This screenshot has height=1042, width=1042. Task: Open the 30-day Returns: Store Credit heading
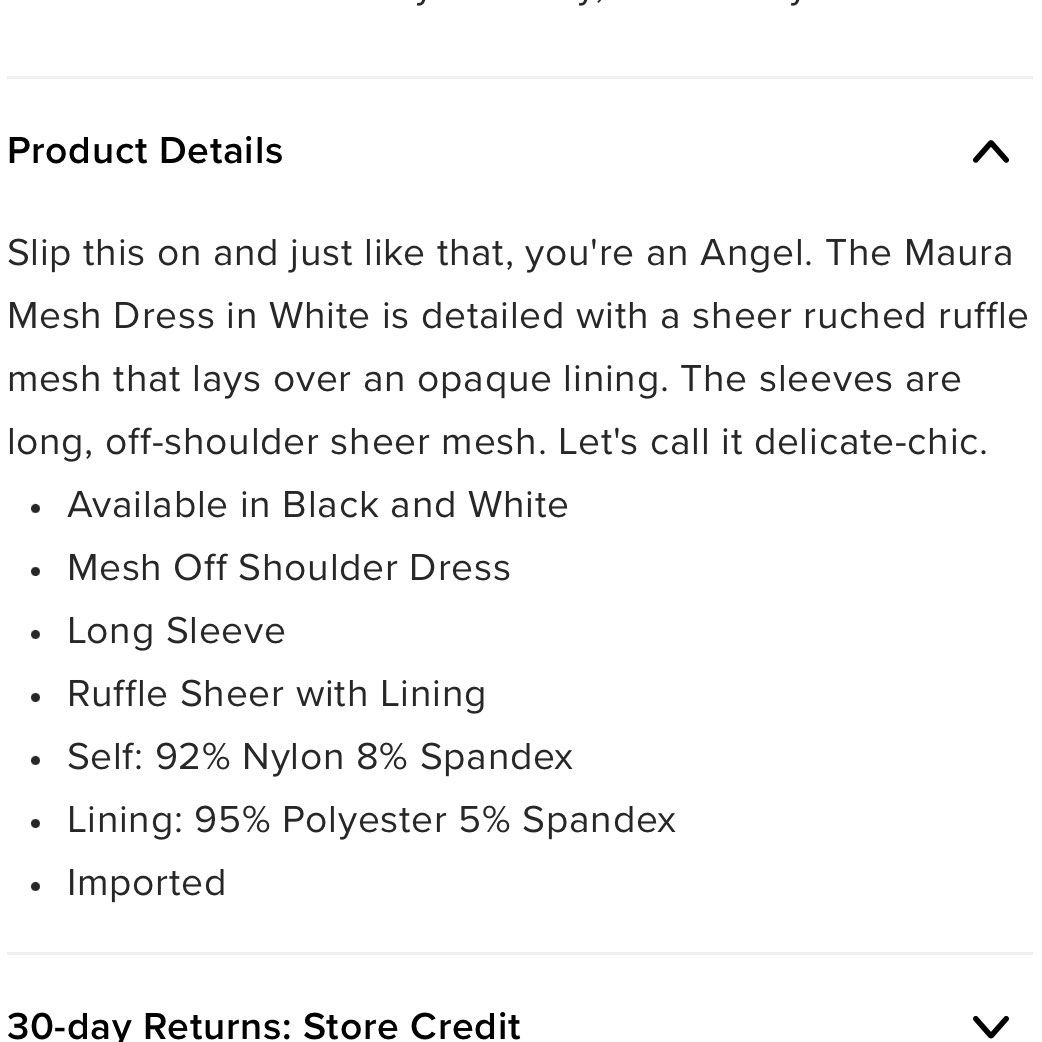pyautogui.click(x=264, y=1025)
